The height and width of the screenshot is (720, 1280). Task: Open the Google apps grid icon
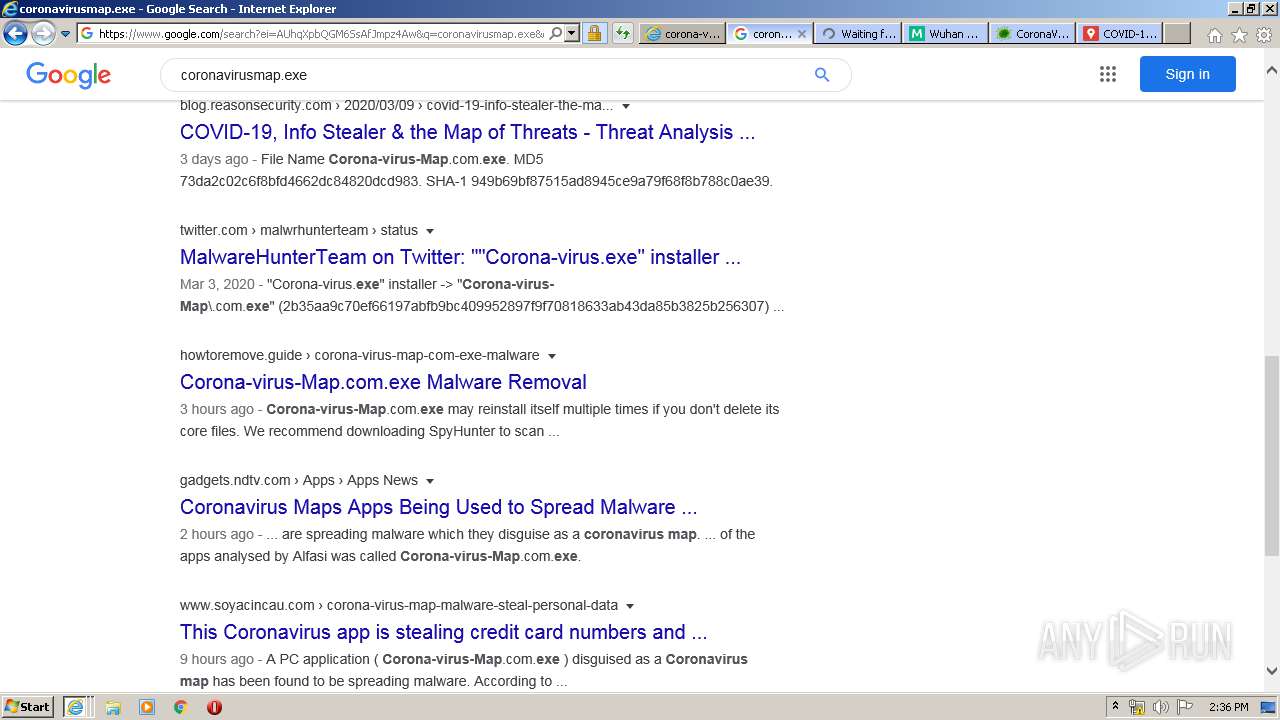[1107, 74]
